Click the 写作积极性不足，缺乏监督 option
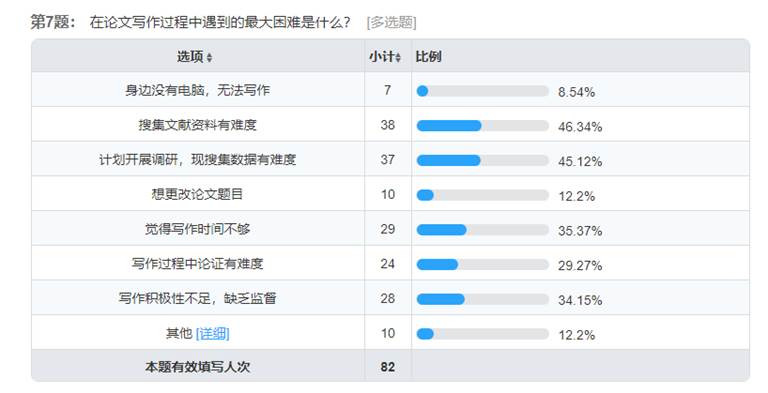 [x=197, y=298]
